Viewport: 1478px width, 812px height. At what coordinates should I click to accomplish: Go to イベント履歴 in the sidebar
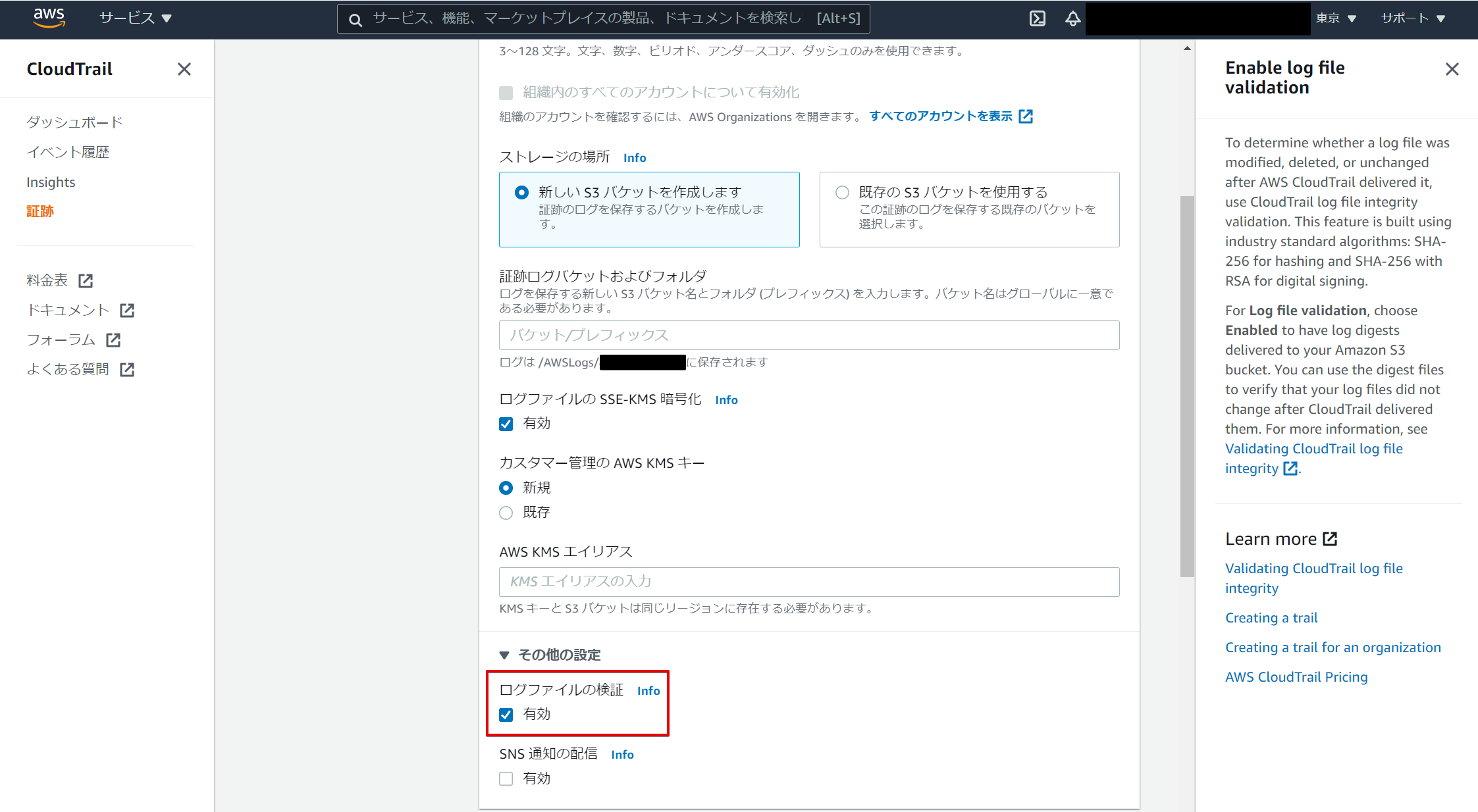(67, 151)
